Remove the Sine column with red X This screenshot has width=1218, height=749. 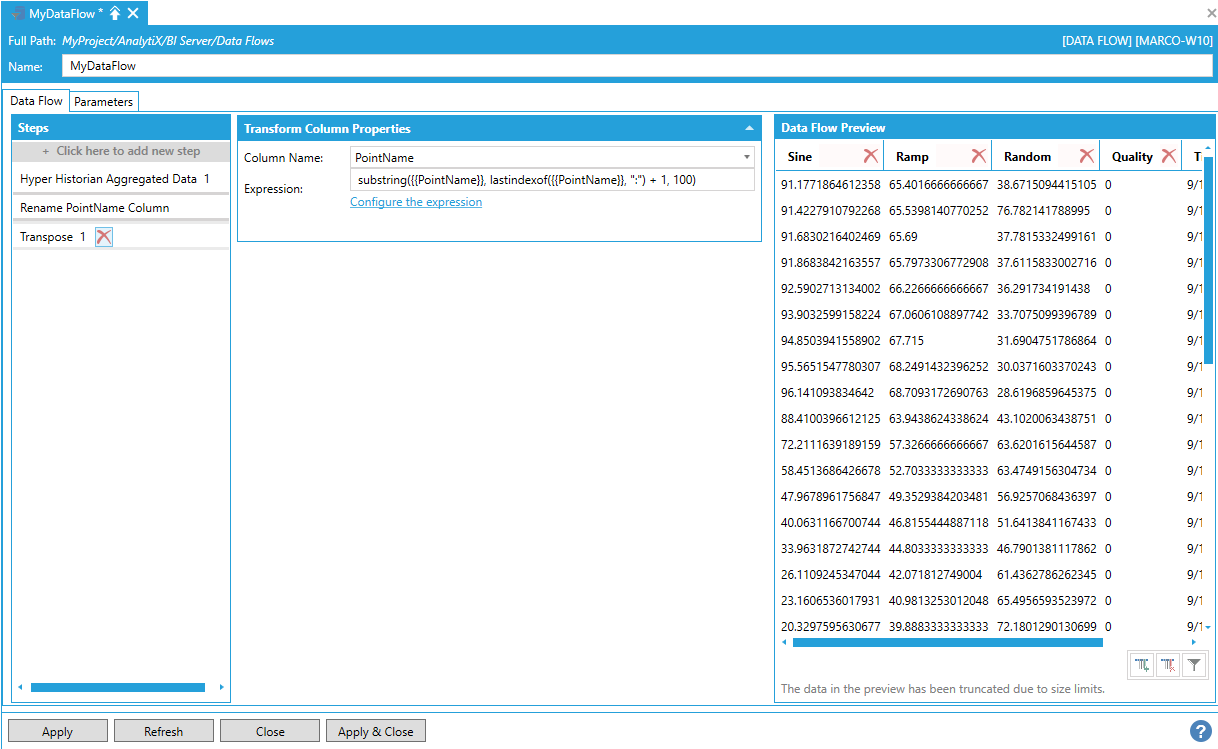coord(871,156)
